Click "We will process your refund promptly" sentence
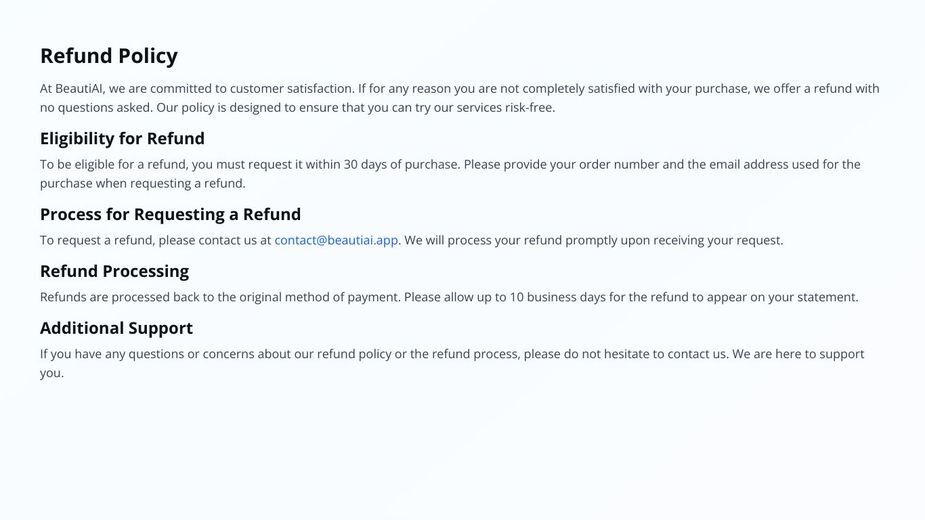This screenshot has height=520, width=925. point(511,240)
